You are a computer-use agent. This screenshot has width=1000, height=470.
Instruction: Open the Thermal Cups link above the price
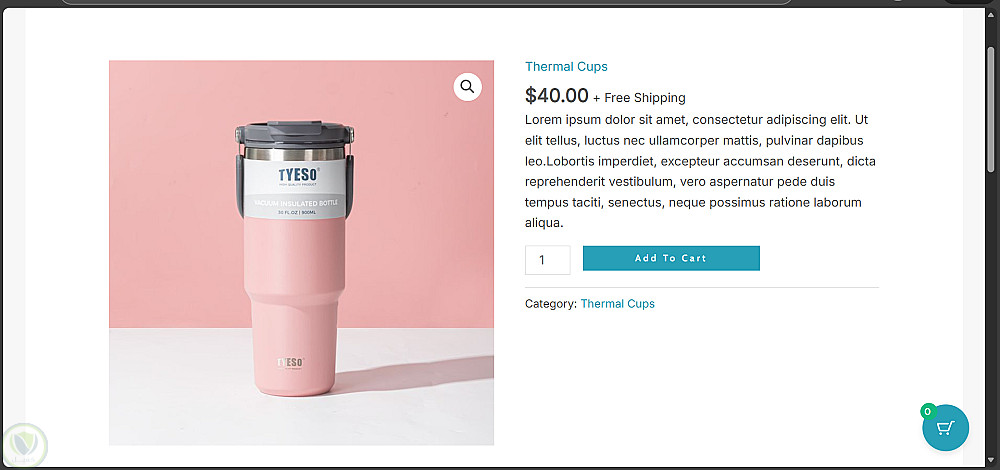tap(566, 67)
